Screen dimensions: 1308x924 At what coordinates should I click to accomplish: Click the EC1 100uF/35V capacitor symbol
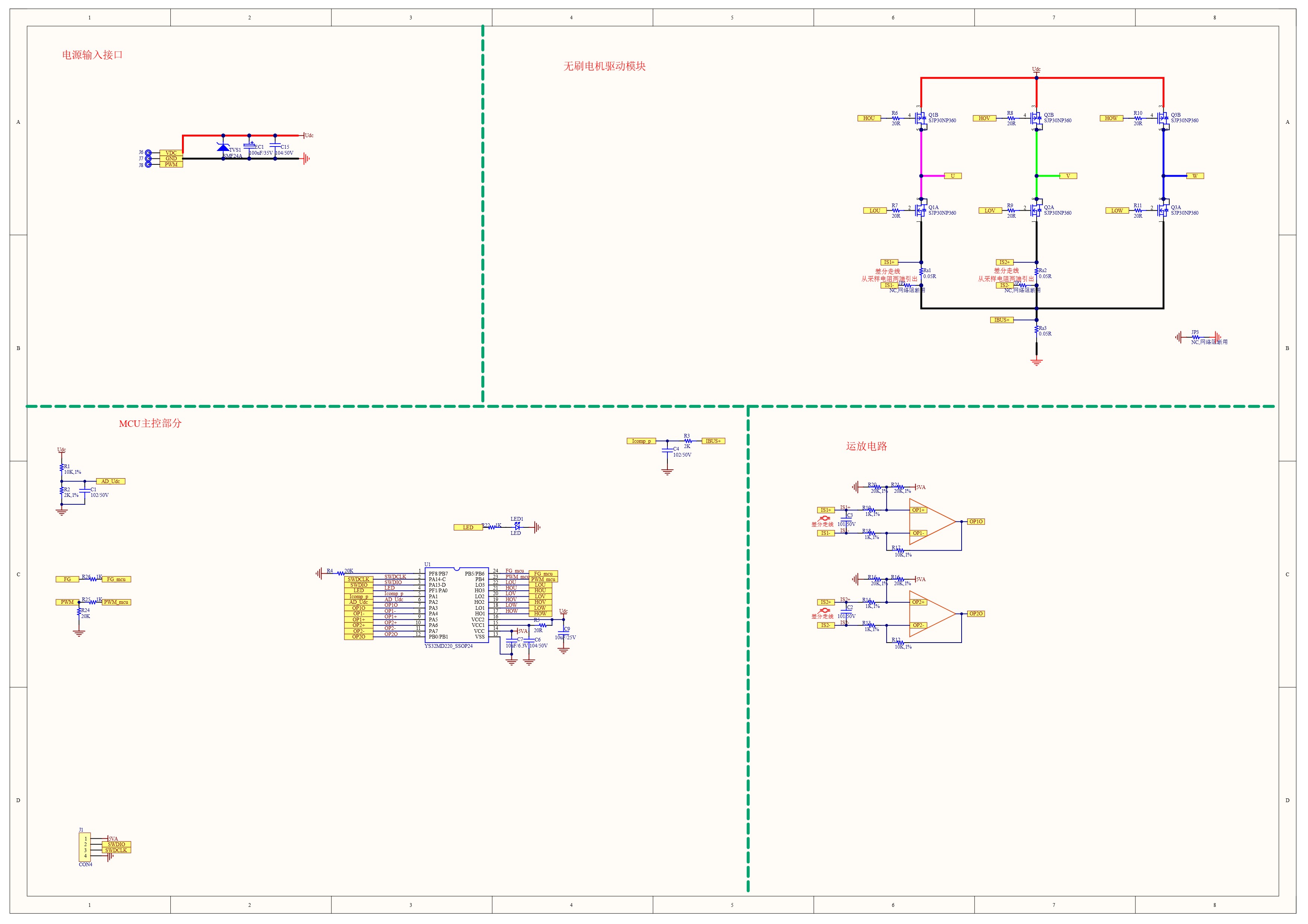click(x=249, y=146)
